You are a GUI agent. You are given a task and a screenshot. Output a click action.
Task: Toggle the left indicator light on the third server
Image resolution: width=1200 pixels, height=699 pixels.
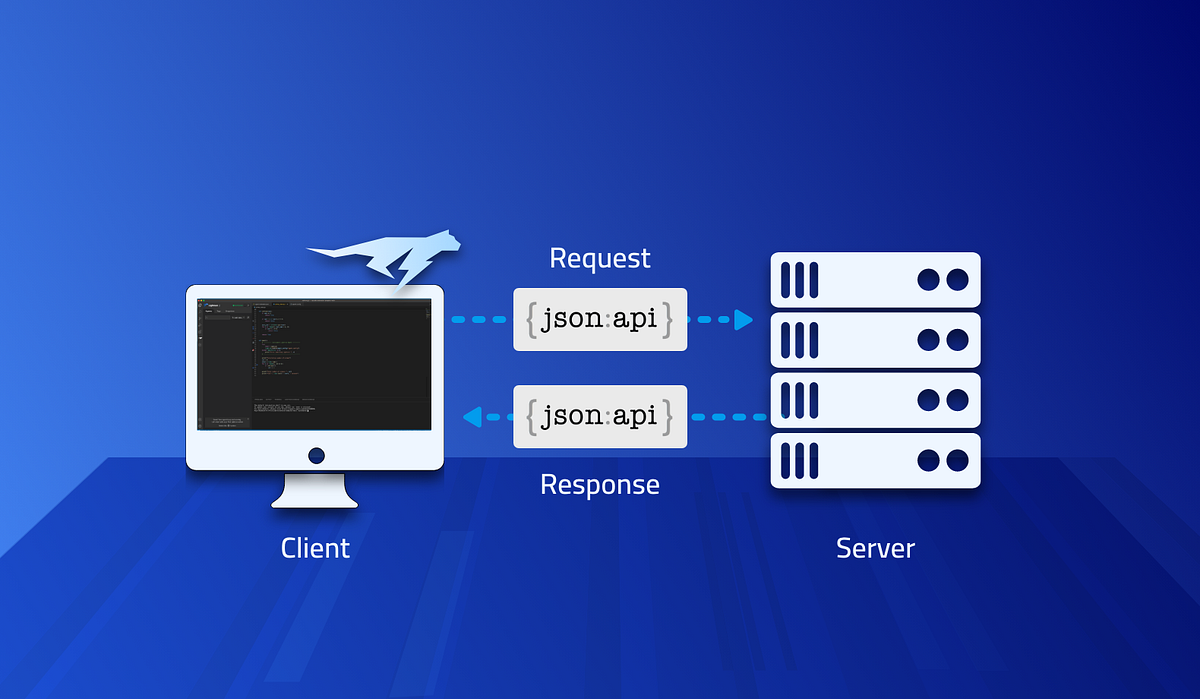pyautogui.click(x=925, y=401)
